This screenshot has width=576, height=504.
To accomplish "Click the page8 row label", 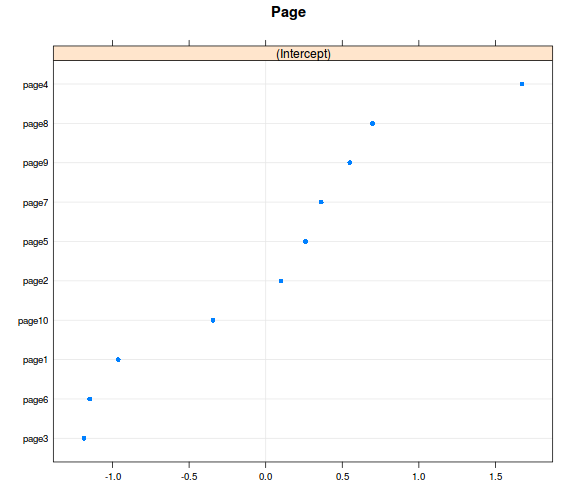I will (x=35, y=124).
